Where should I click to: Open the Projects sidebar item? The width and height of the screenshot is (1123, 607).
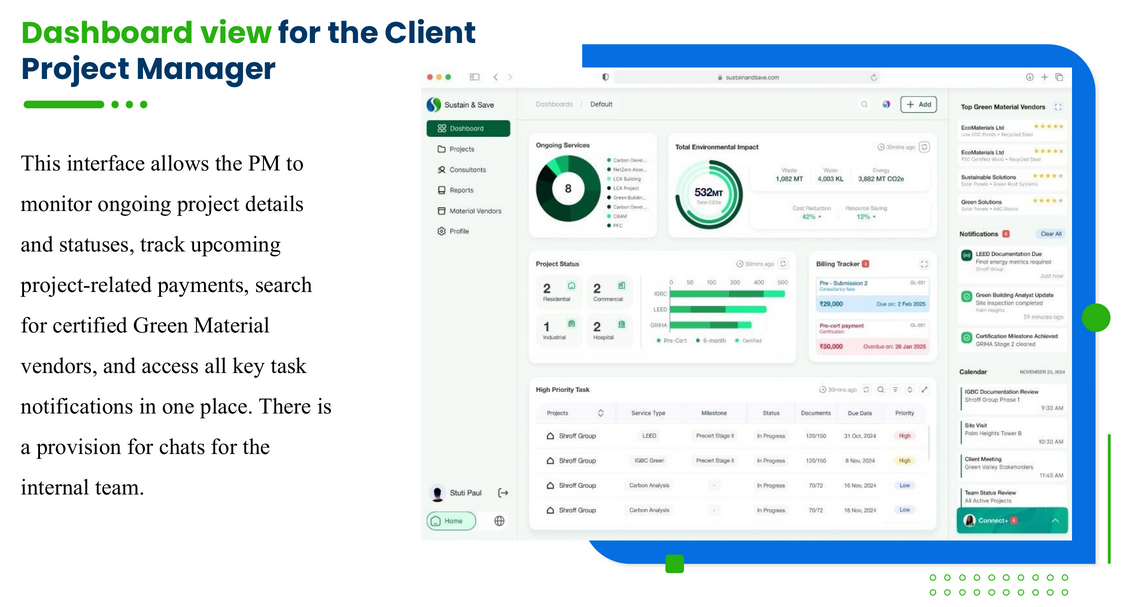[x=462, y=149]
